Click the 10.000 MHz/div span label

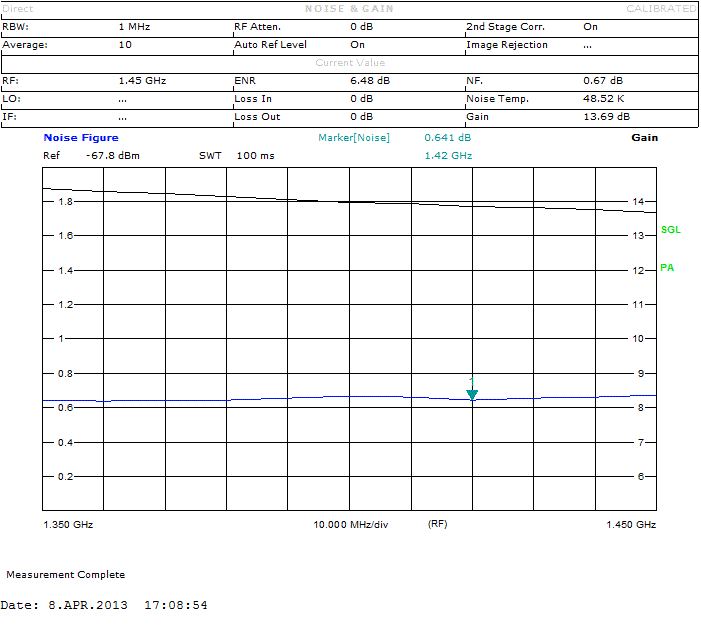tap(351, 524)
